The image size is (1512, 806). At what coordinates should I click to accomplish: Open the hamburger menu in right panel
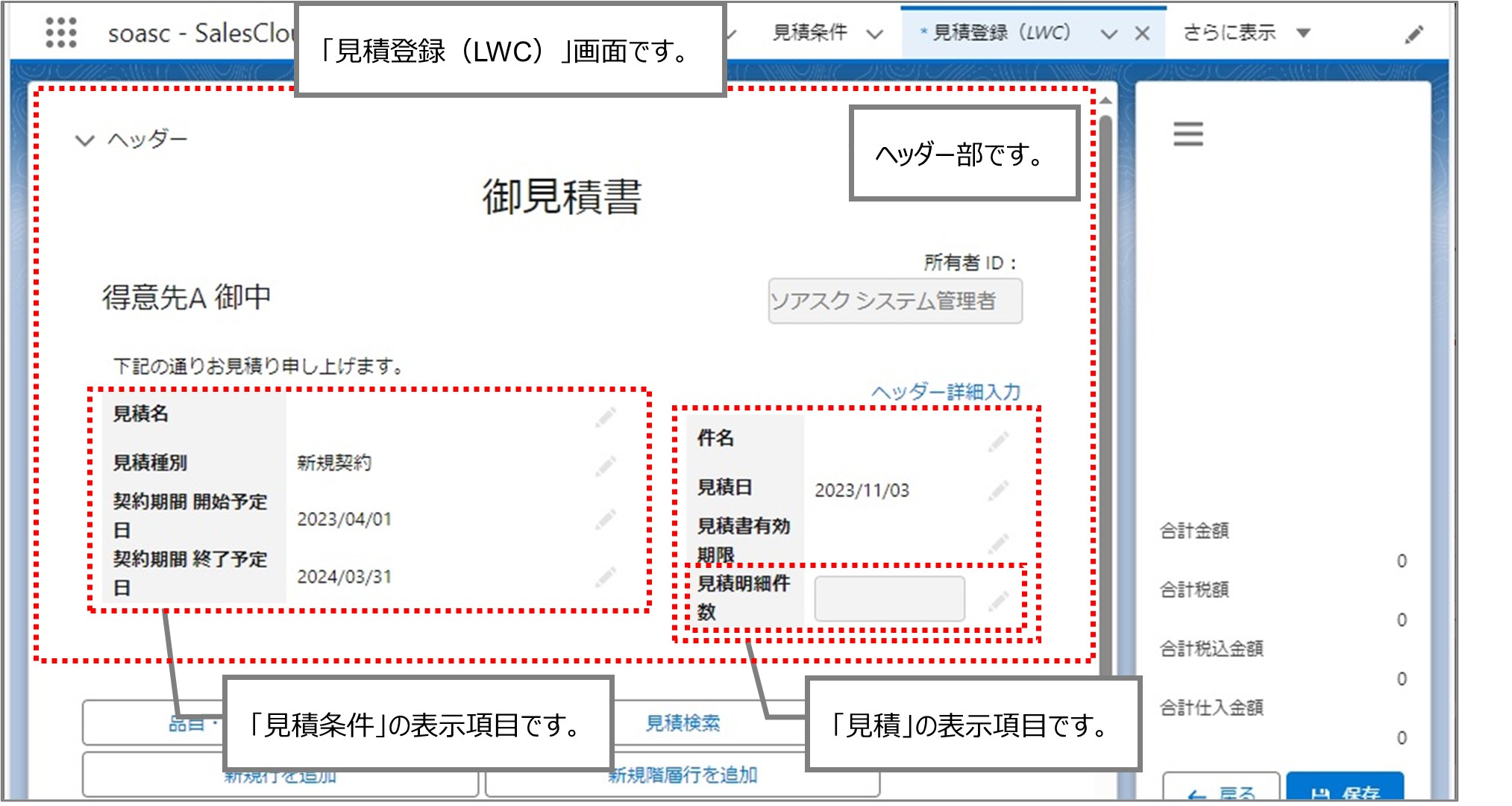1188,134
